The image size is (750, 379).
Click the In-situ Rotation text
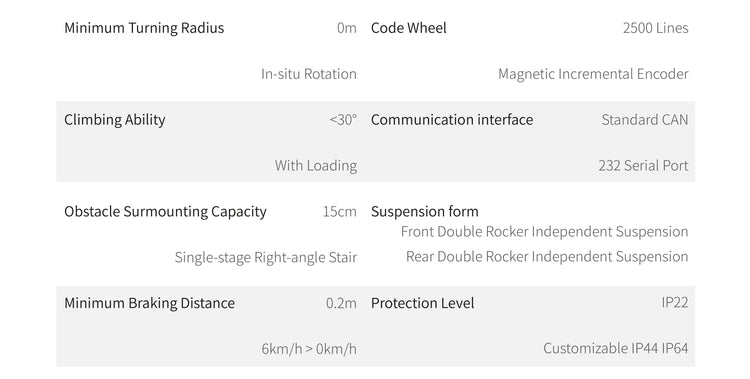click(x=309, y=74)
